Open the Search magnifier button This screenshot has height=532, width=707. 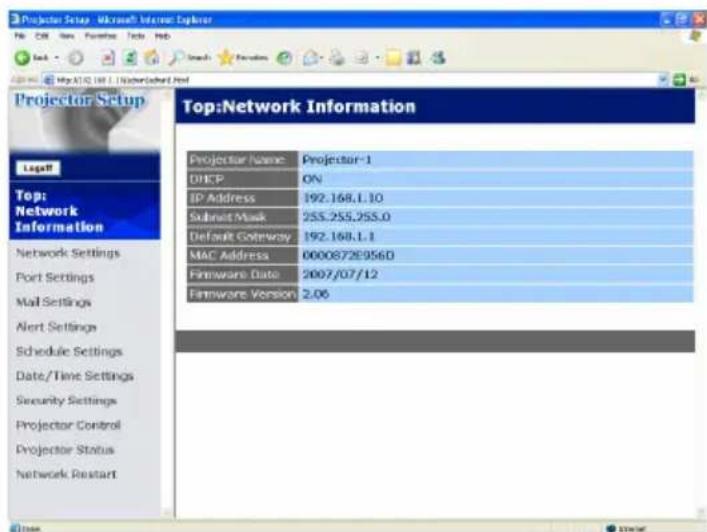189,58
